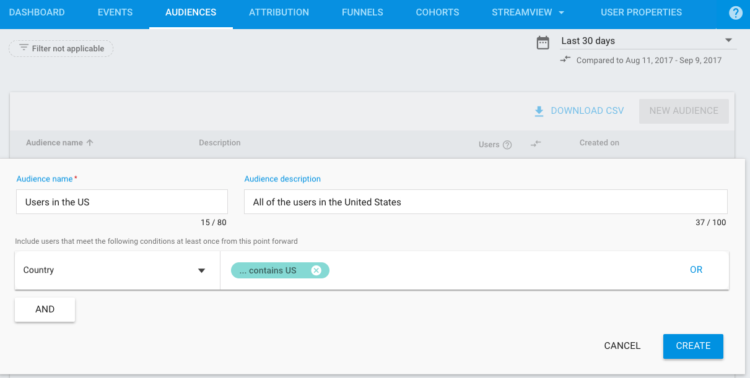Viewport: 750px width, 378px height.
Task: Click the compare arrows icon next to date comparison
Action: [565, 59]
